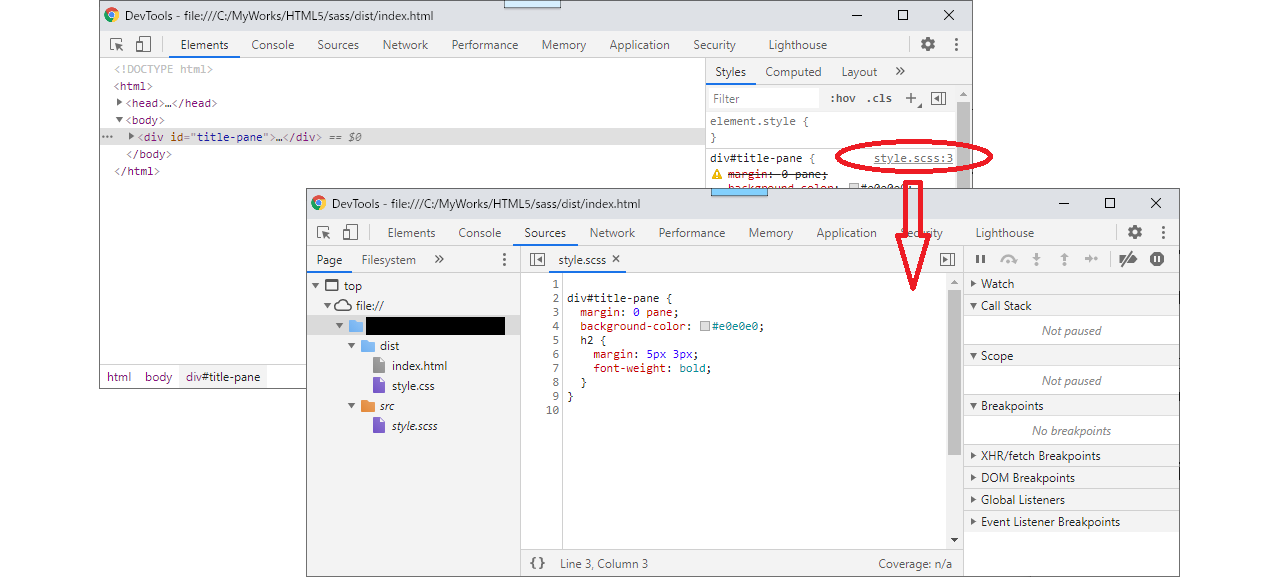Viewport: 1280px width, 578px height.
Task: Open the style.scss:3 source link
Action: point(913,158)
